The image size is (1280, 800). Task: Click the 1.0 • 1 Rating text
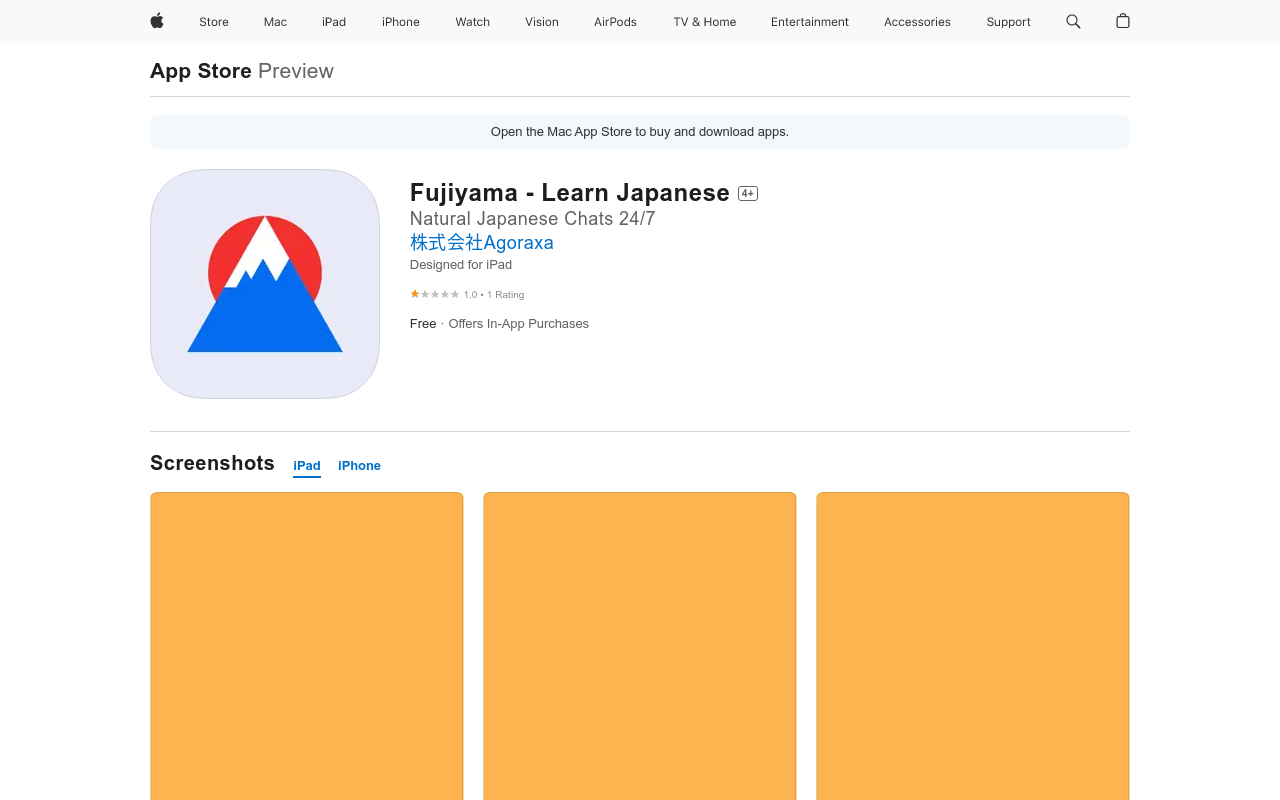(x=494, y=295)
